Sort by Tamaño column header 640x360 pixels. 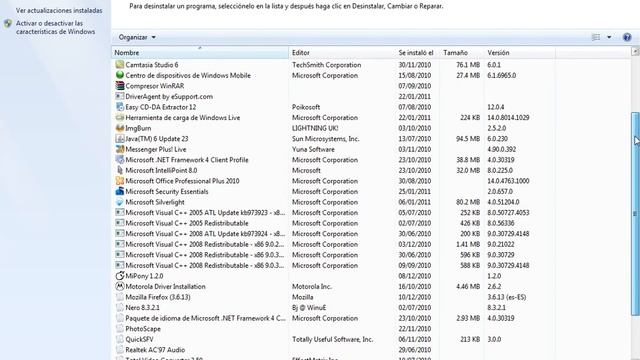point(460,53)
